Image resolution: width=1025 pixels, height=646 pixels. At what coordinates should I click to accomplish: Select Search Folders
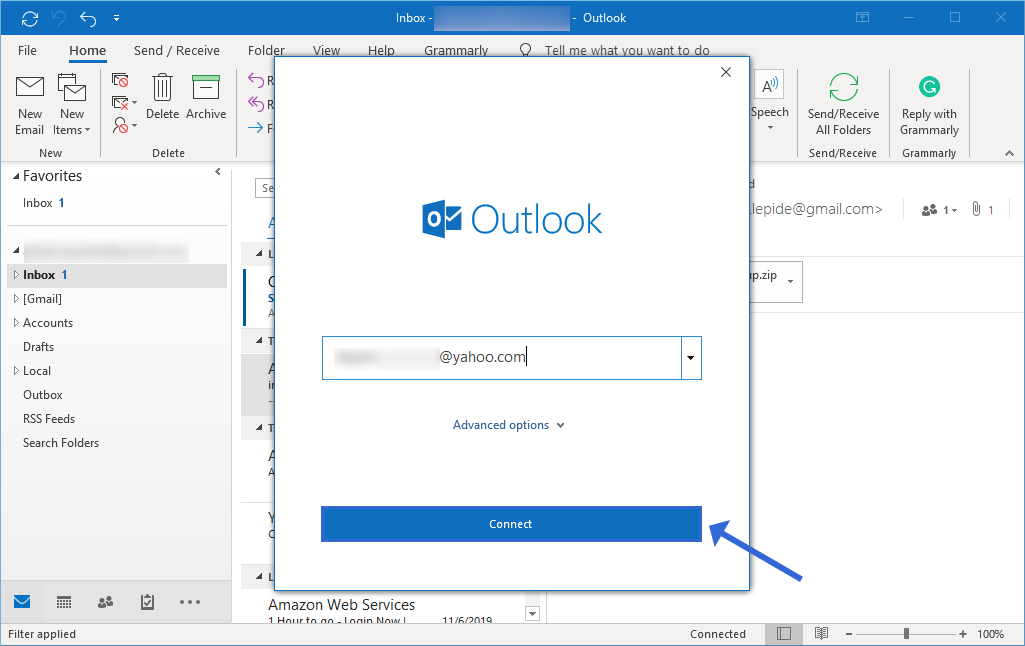coord(61,443)
